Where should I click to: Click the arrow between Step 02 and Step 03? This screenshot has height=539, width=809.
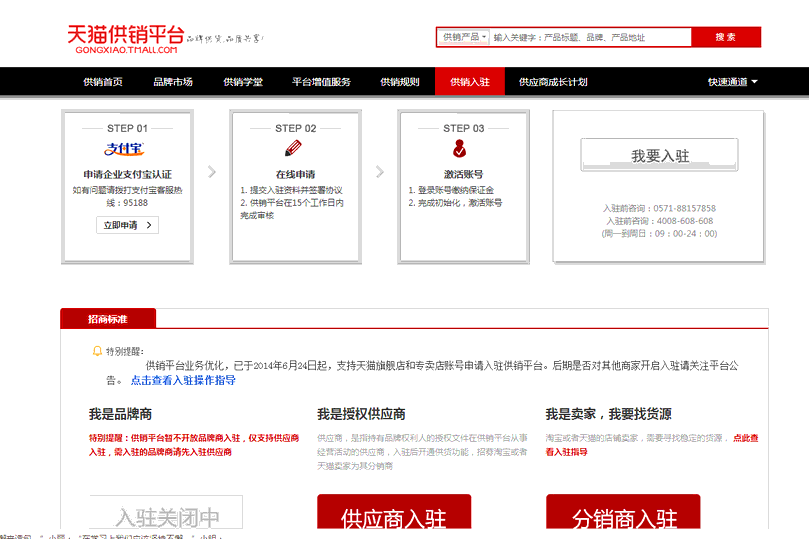(x=380, y=172)
